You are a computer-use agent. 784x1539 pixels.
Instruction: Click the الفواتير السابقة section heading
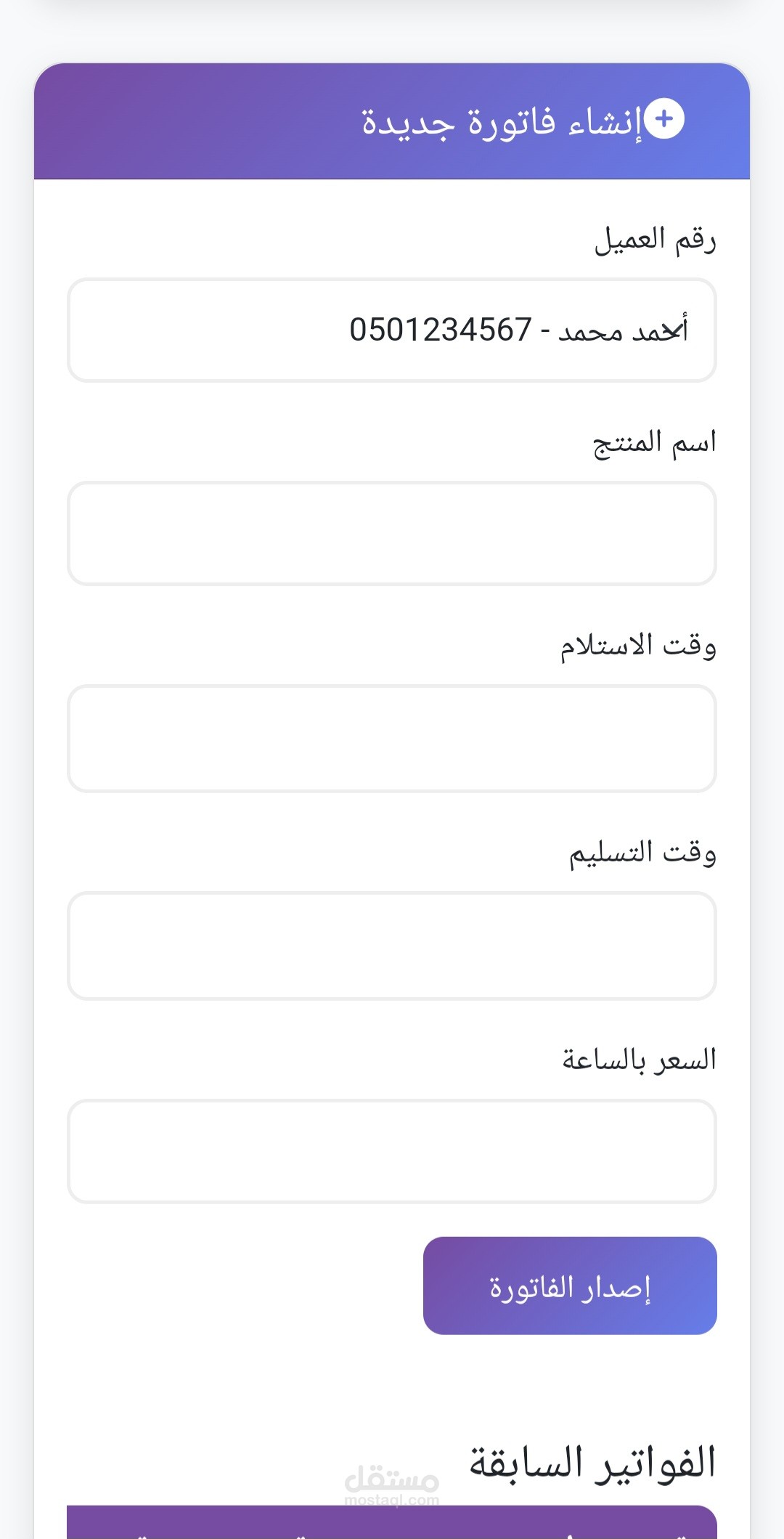click(592, 1463)
